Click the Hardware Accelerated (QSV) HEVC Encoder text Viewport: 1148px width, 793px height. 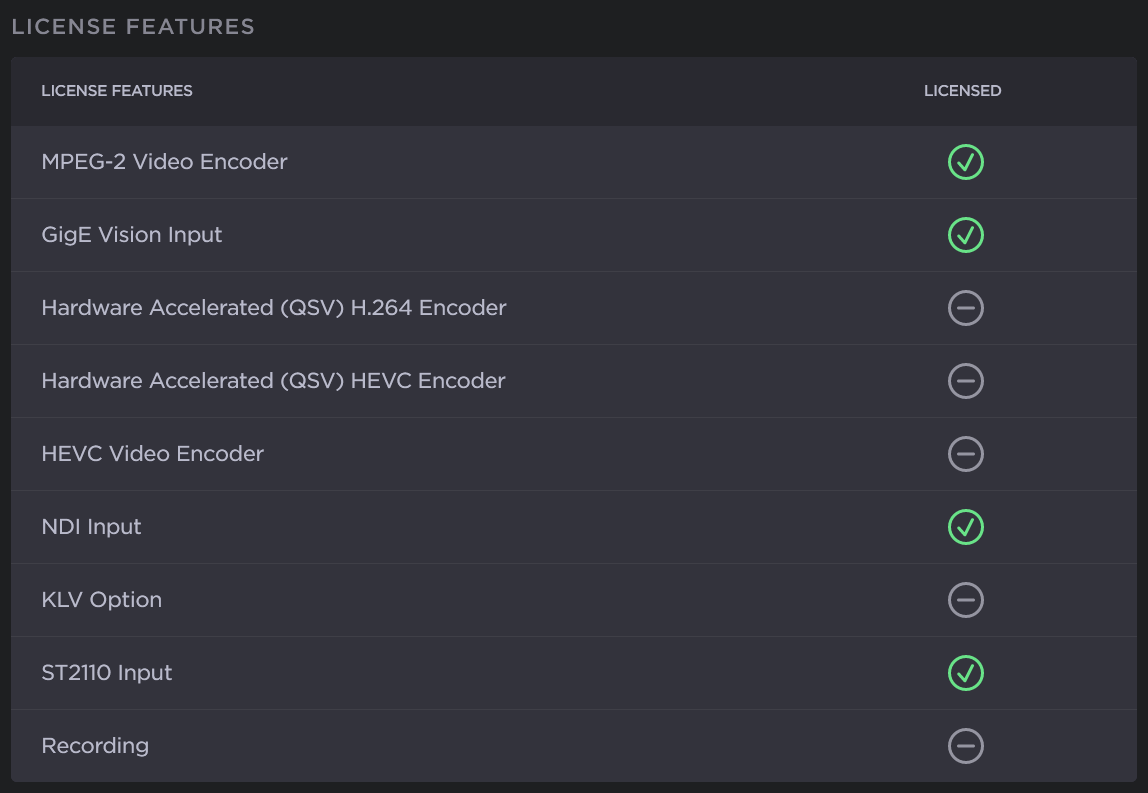[x=273, y=381]
